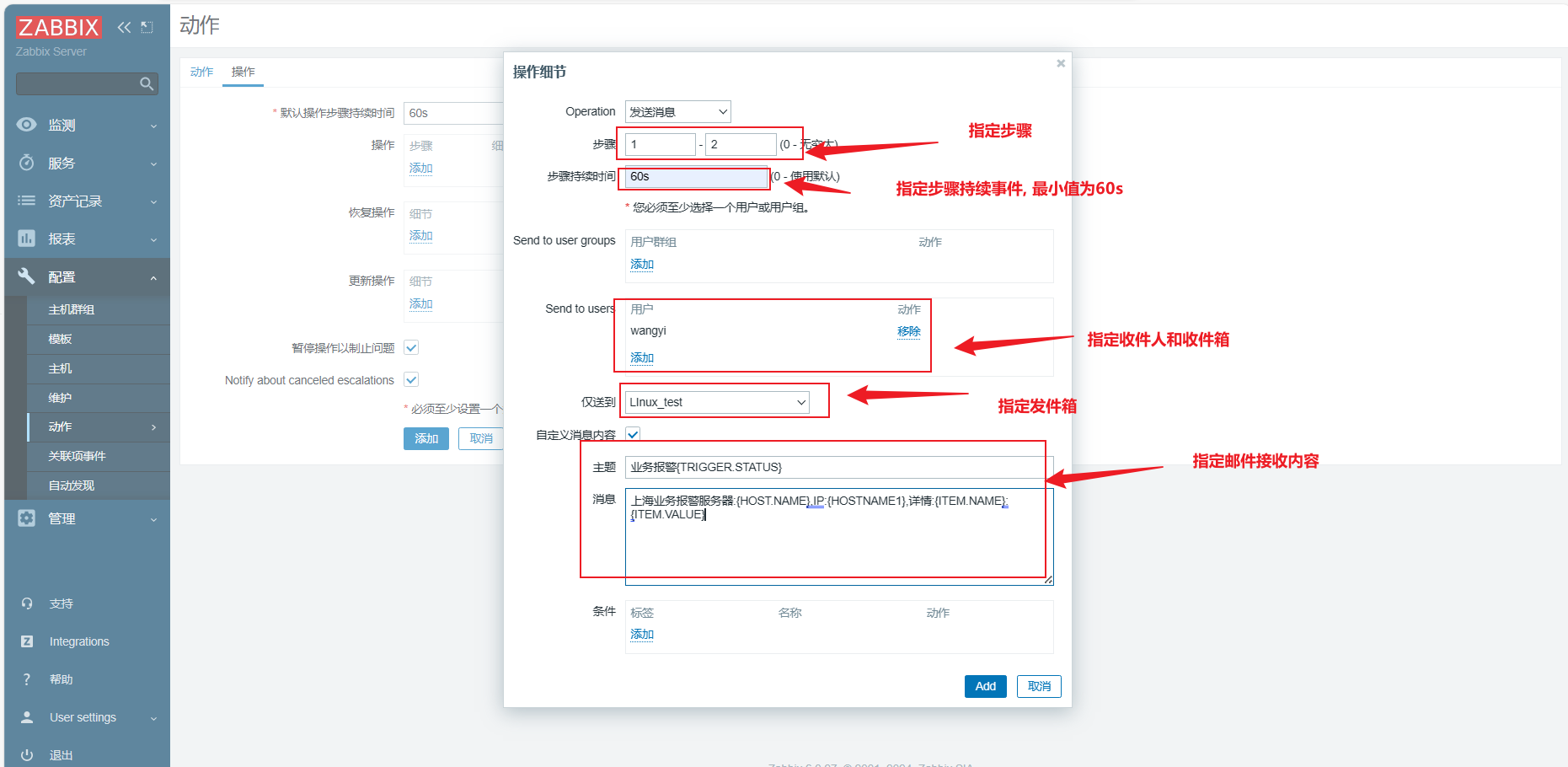Collapse the 配置 menu chevron
The width and height of the screenshot is (1568, 767).
click(153, 277)
